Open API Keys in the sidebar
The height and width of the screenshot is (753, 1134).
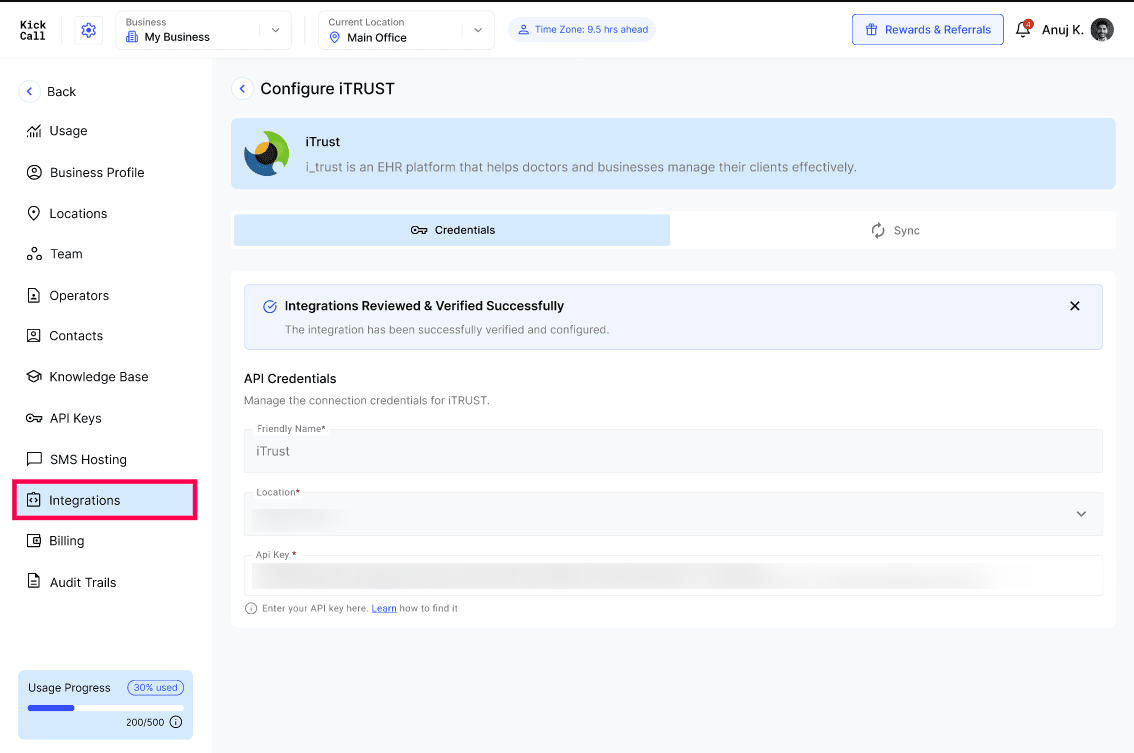click(x=105, y=418)
